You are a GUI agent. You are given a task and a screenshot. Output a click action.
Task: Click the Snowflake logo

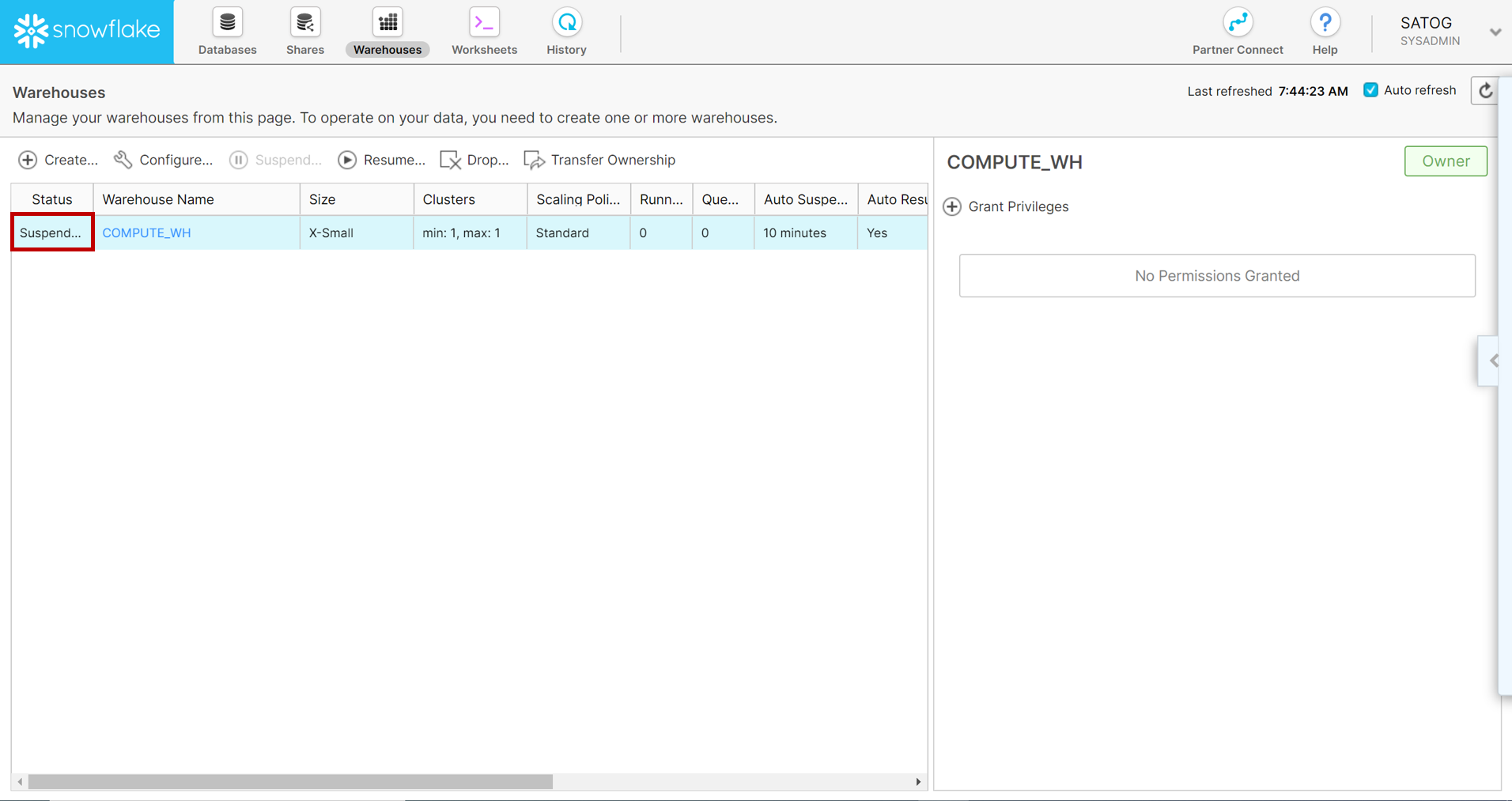click(x=87, y=32)
